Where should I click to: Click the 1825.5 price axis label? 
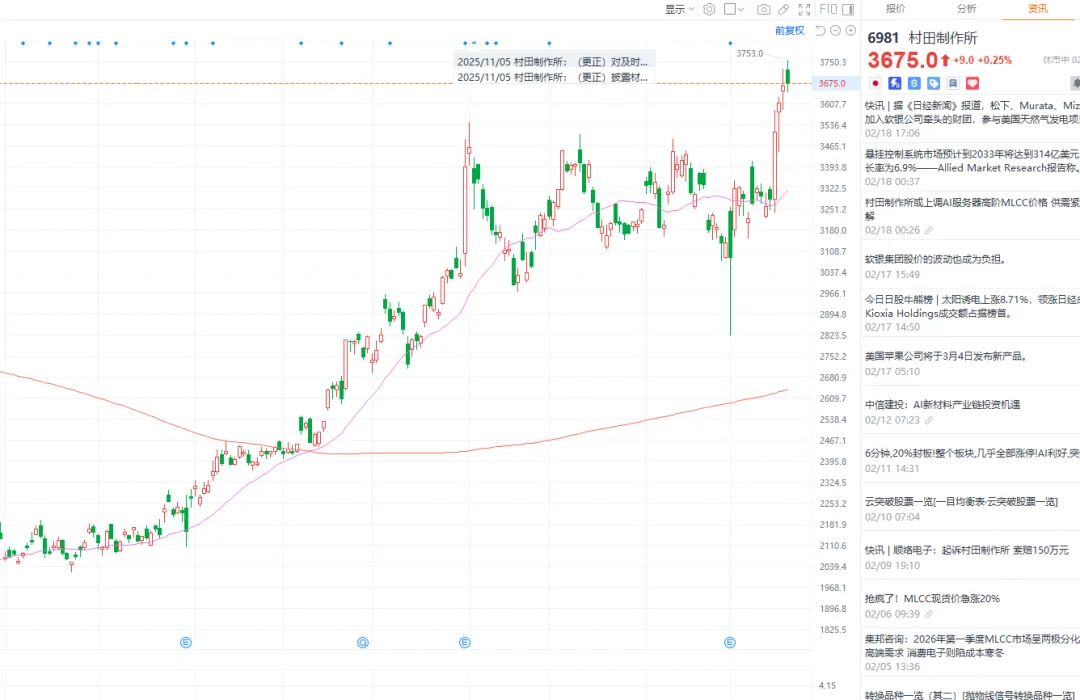coord(833,629)
